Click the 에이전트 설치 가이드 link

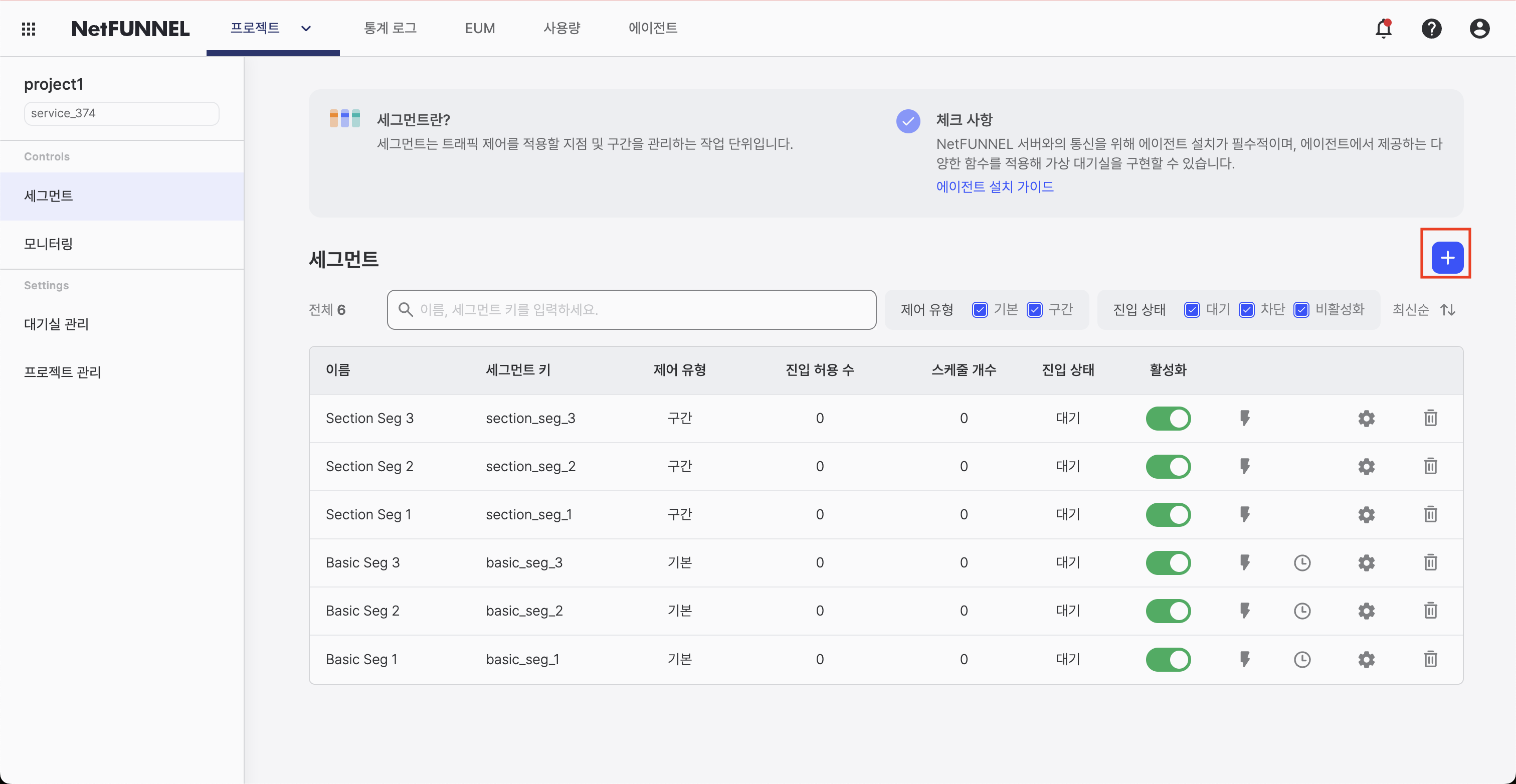point(995,186)
